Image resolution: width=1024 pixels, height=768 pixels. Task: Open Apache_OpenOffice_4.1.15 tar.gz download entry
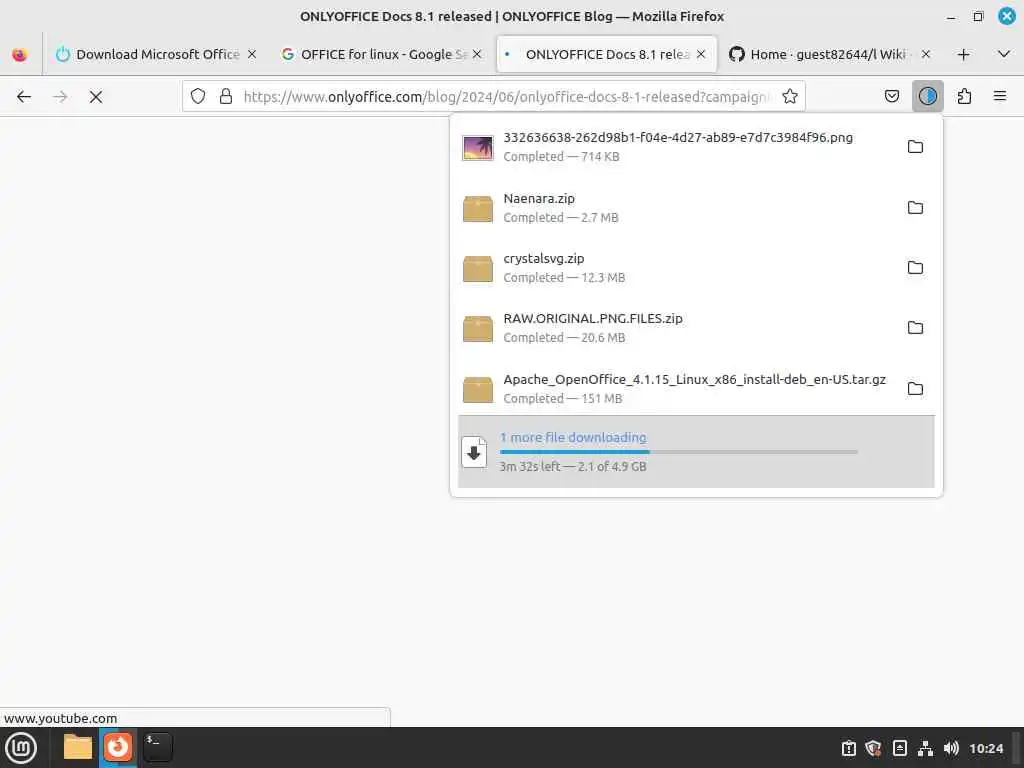tap(677, 389)
